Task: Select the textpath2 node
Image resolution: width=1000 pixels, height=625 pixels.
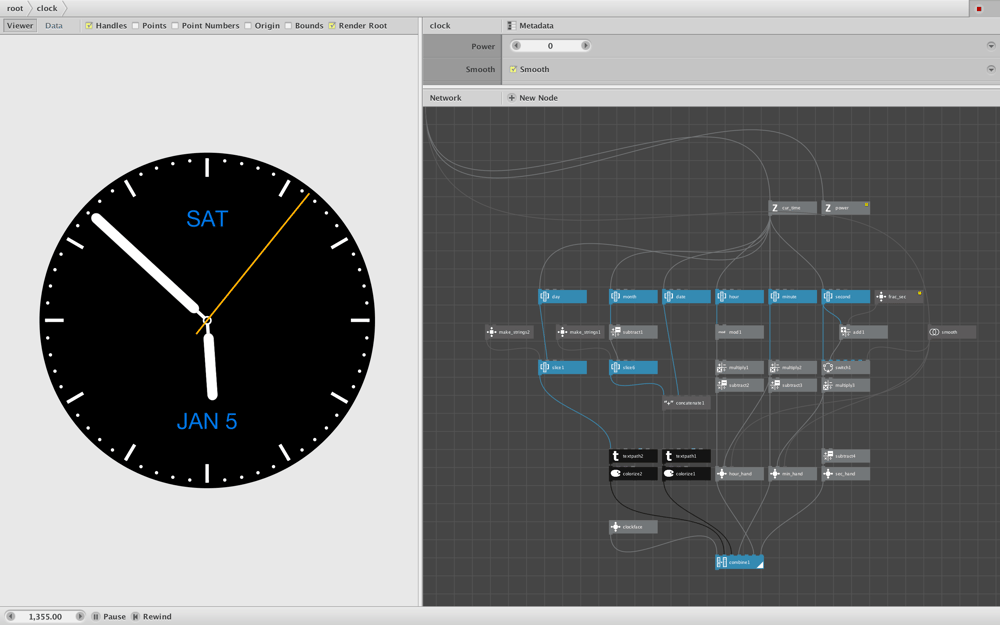Action: [x=633, y=456]
